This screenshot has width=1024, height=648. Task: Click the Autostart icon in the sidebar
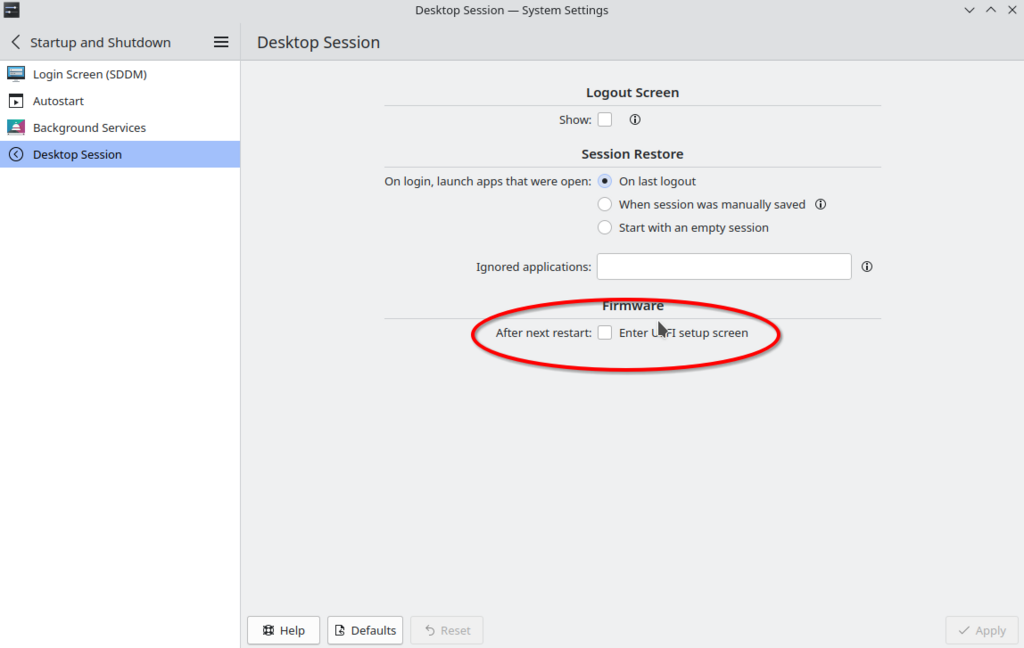(x=15, y=101)
